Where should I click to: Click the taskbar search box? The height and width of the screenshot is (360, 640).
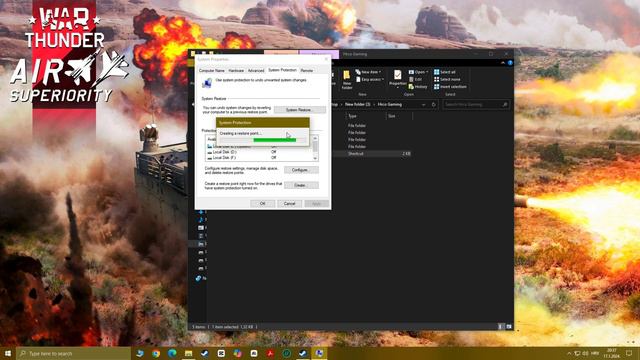coord(73,353)
